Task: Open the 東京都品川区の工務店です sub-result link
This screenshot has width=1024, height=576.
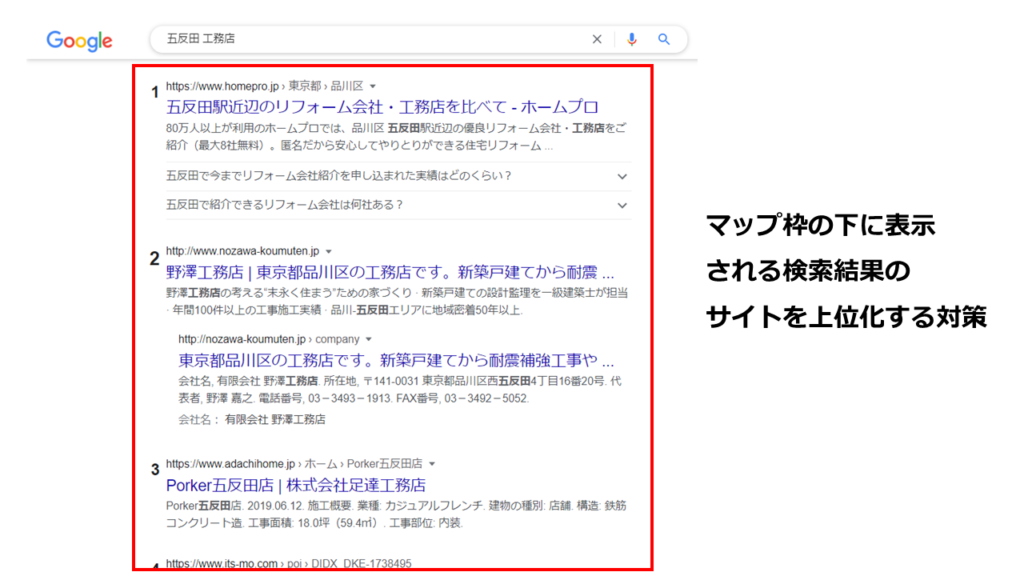Action: pos(396,360)
